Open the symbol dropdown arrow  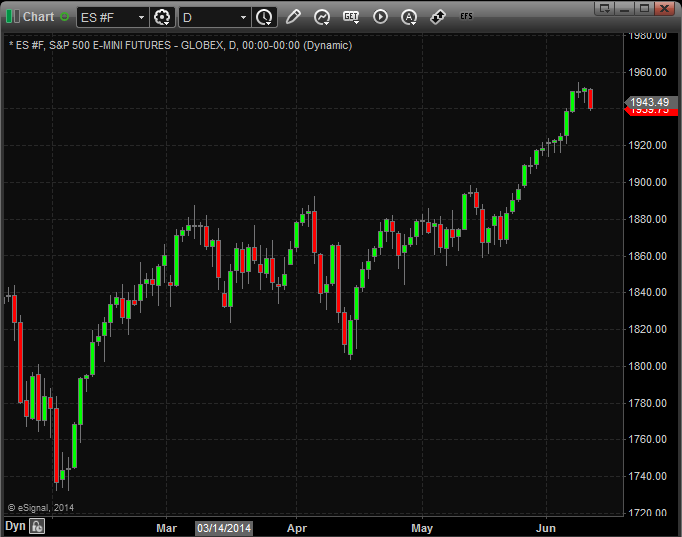point(141,17)
